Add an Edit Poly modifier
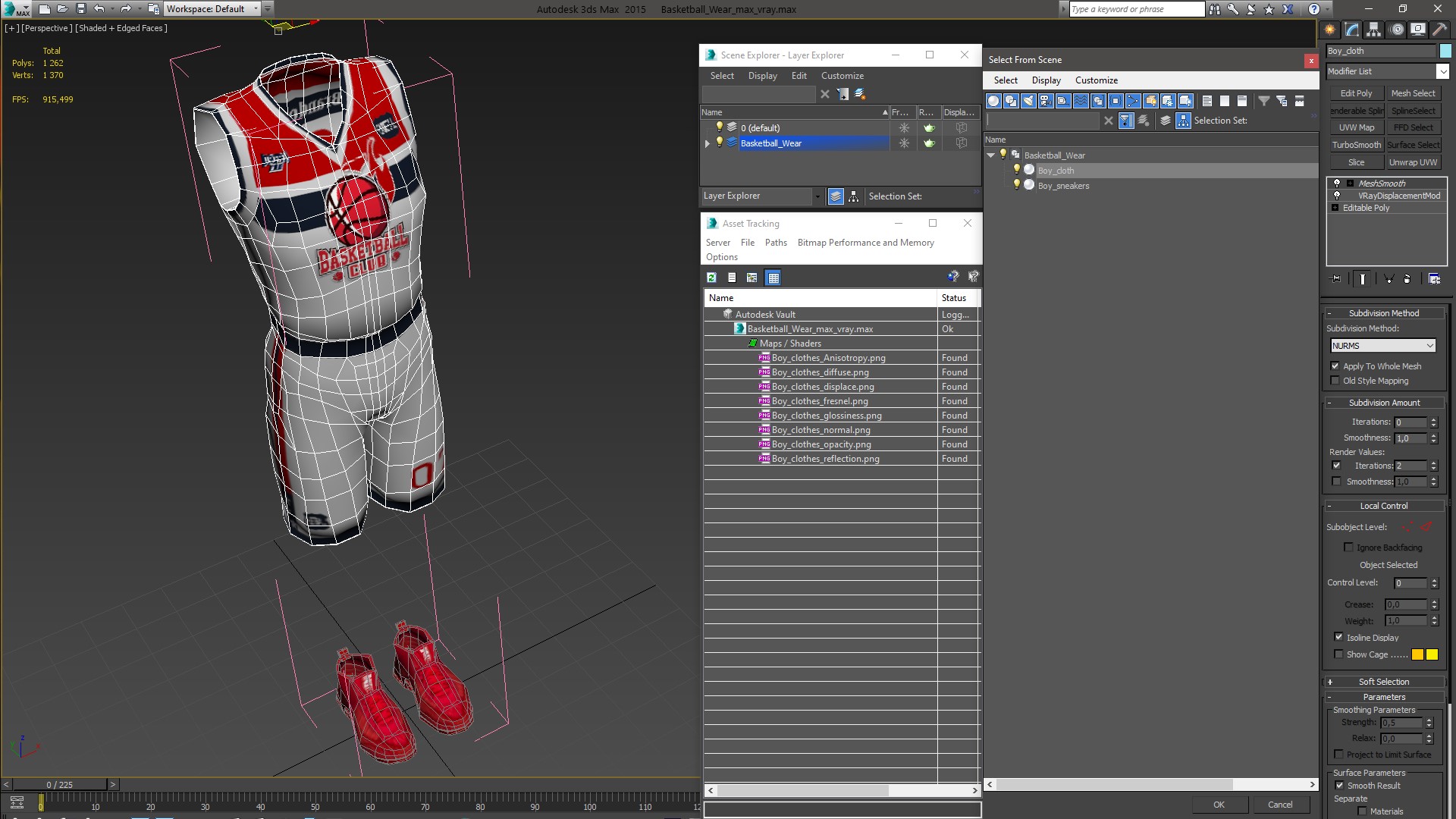Screen dimensions: 1456x819 [x=1356, y=93]
